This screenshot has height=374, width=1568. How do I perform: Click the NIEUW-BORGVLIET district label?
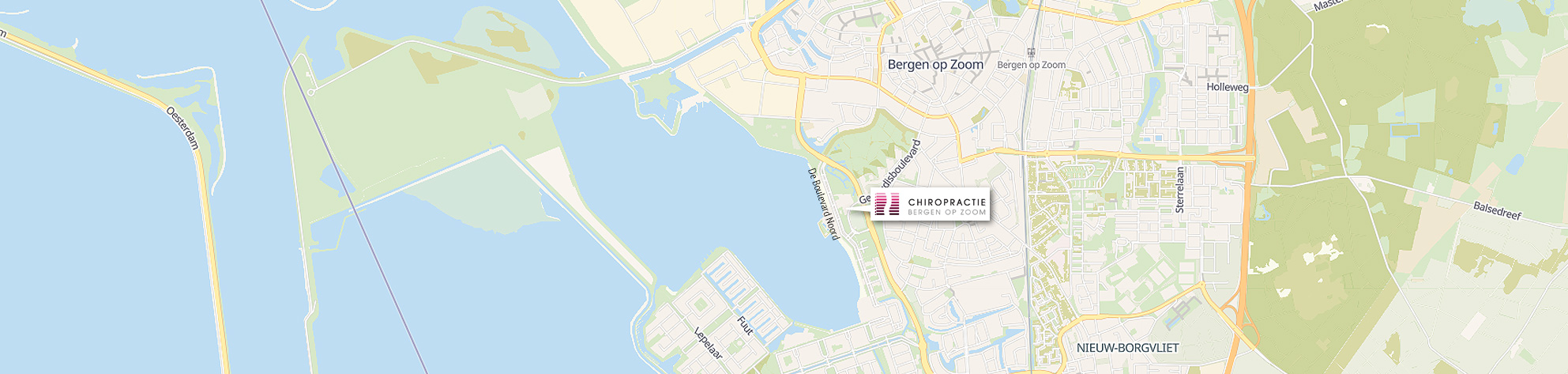coord(1127,348)
